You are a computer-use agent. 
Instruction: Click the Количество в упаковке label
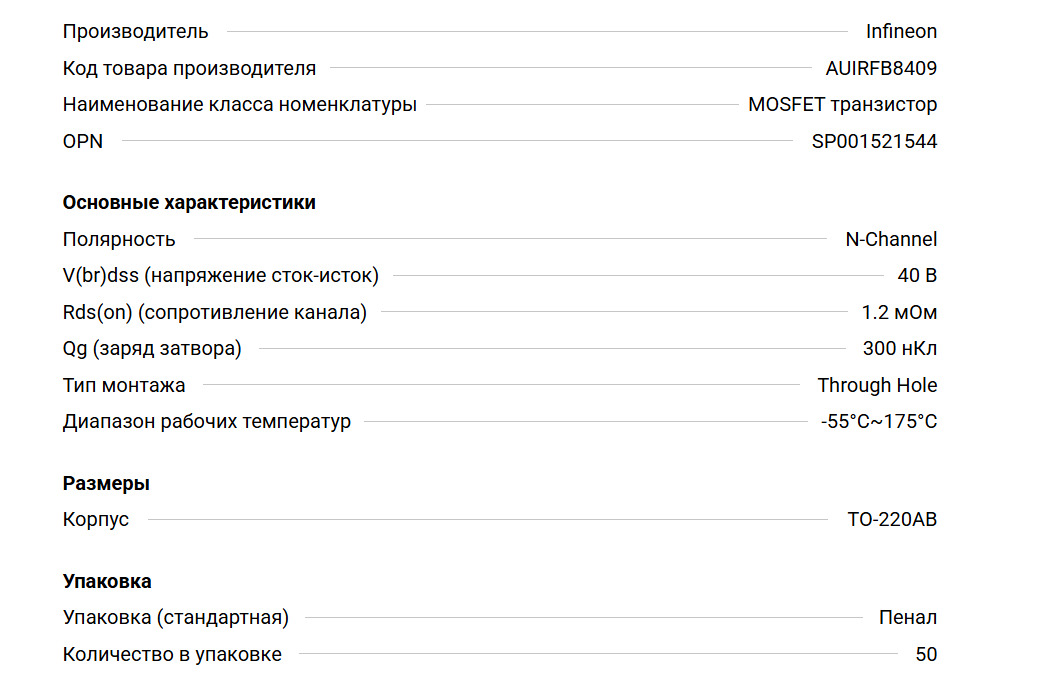click(172, 654)
